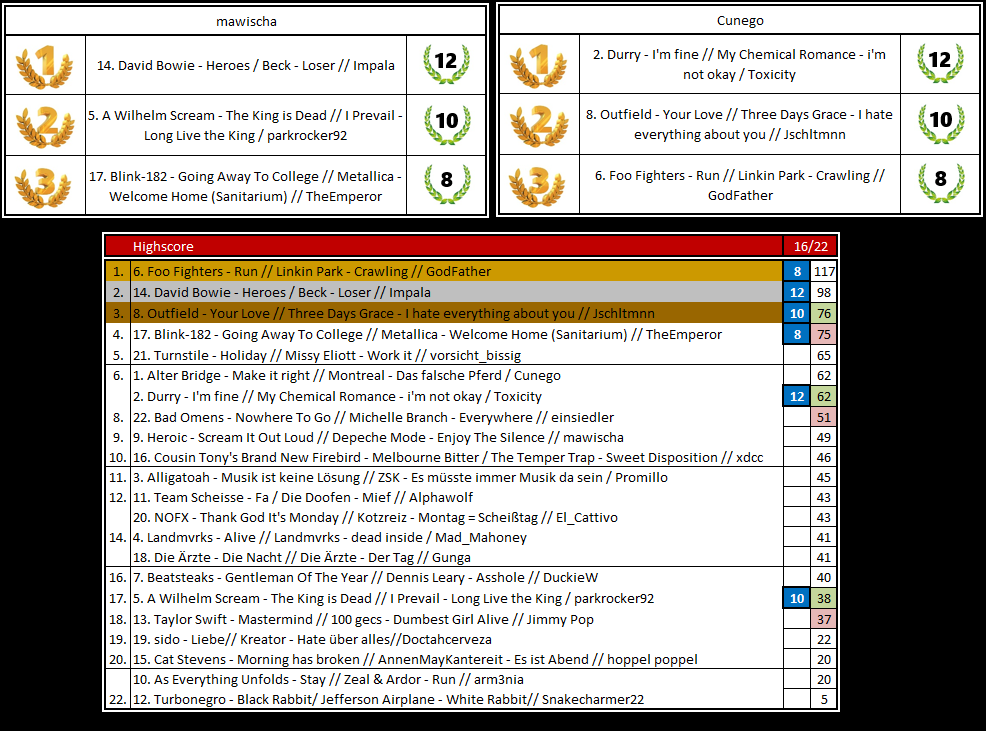Select Durry - I'm fine entry in Cunego's table
The image size is (986, 731).
tap(740, 65)
